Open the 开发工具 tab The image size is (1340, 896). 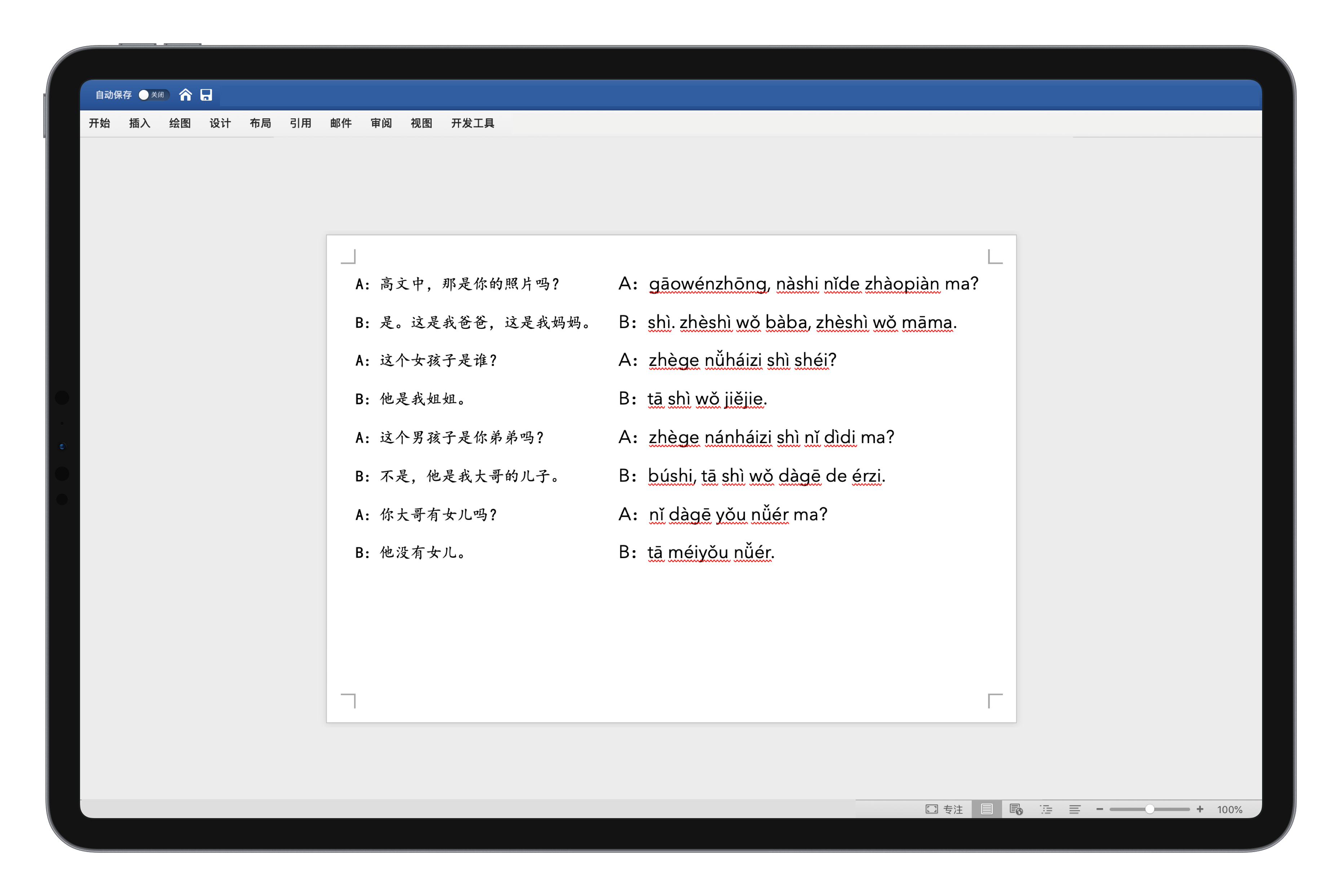coord(473,123)
